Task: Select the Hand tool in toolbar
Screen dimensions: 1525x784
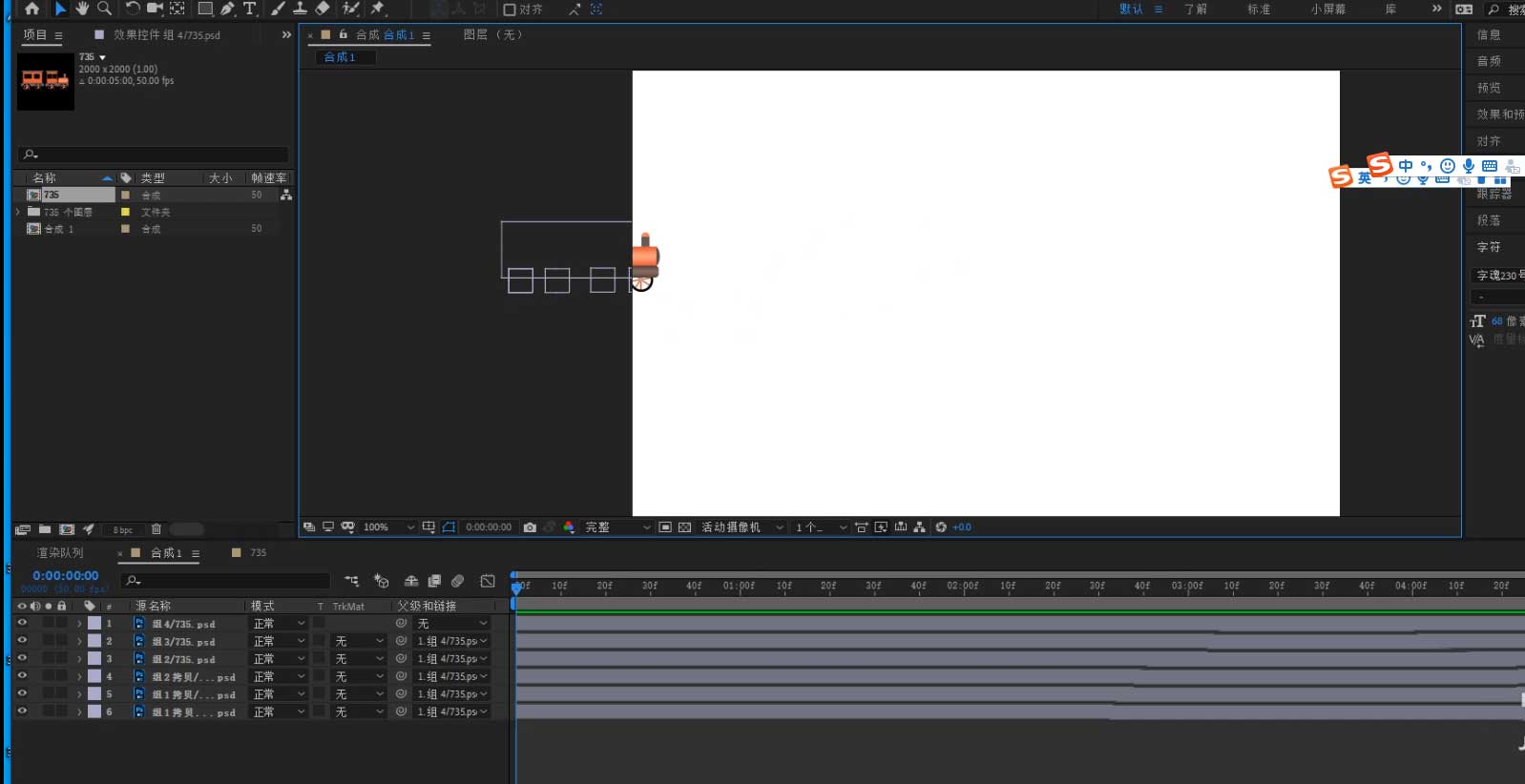Action: pos(82,9)
